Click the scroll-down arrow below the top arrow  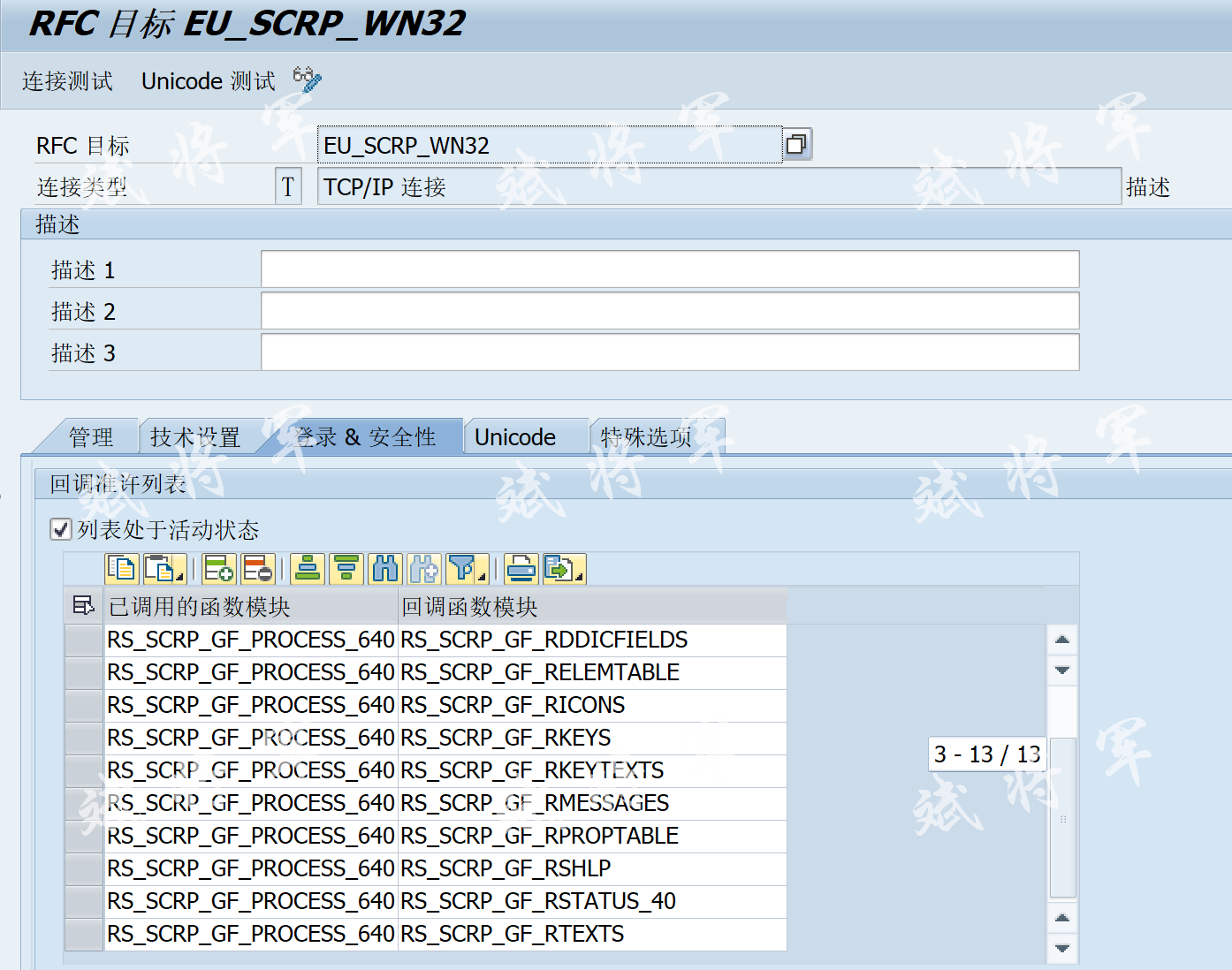tap(1062, 671)
